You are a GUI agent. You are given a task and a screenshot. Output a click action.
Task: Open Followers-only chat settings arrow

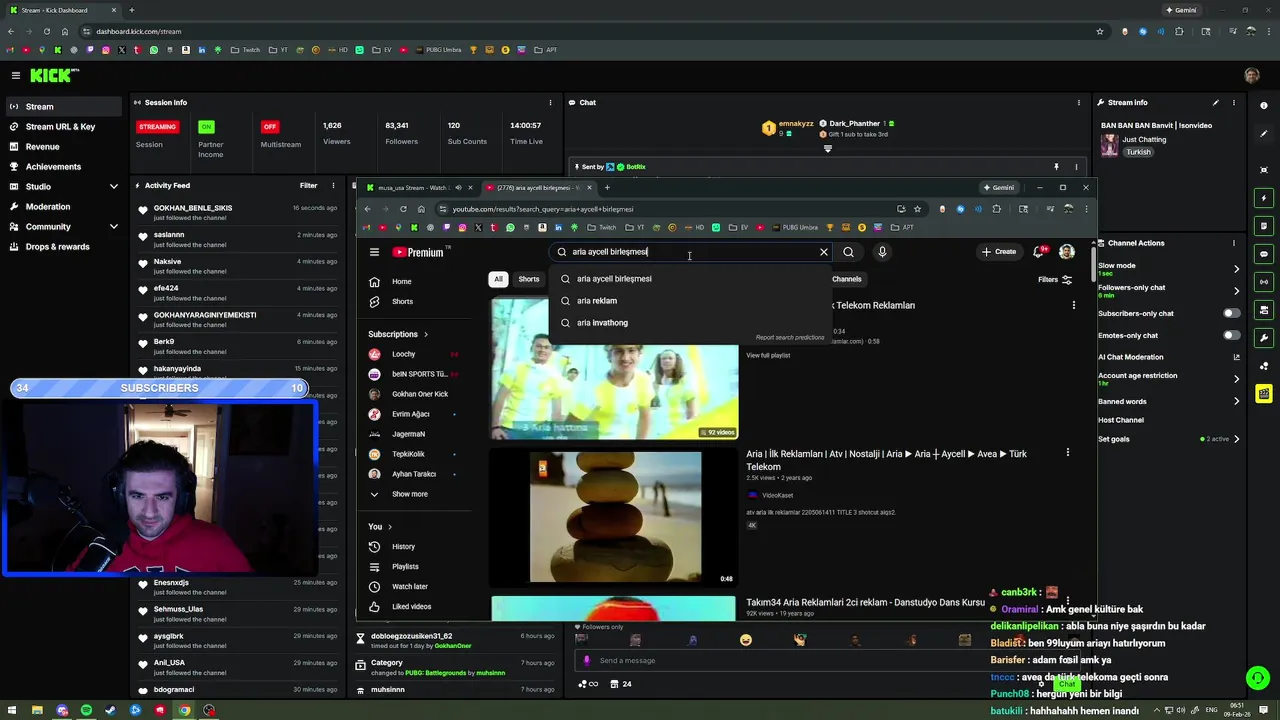(x=1236, y=291)
